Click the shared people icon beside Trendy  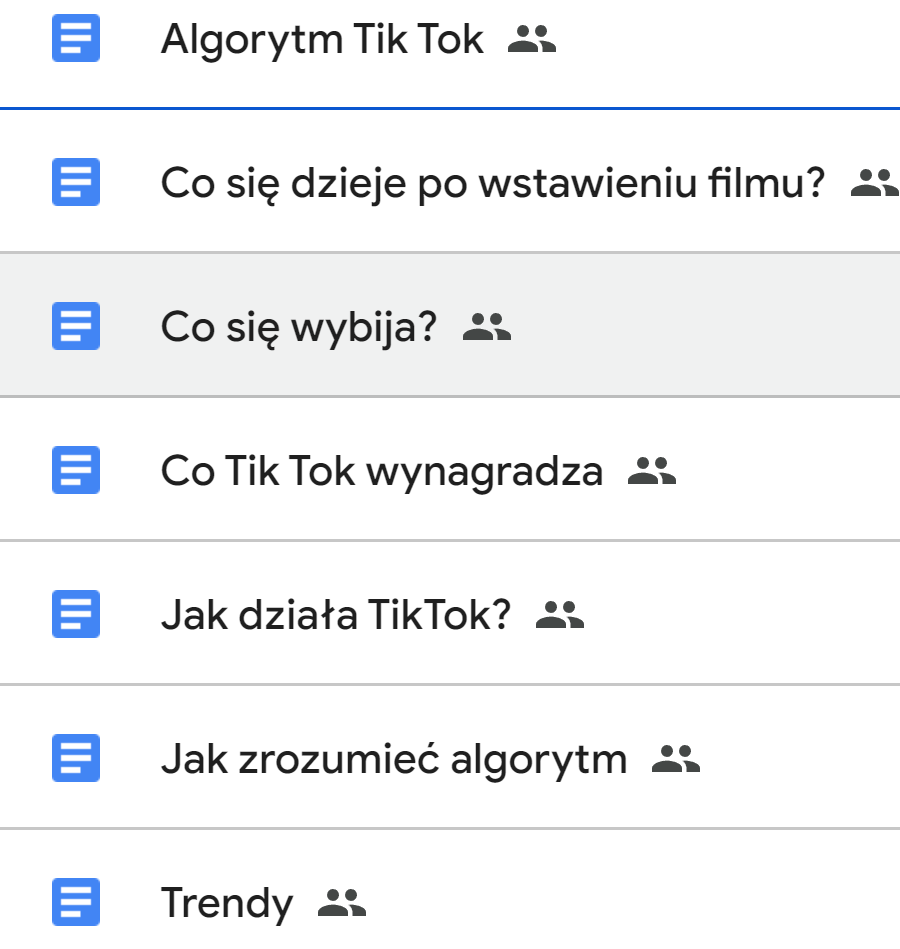[x=342, y=904]
